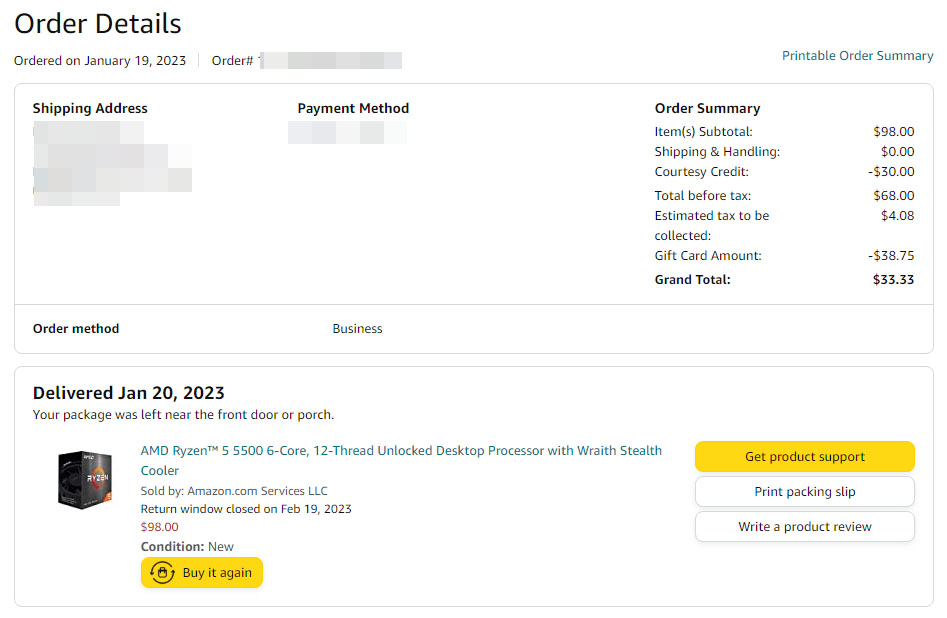Click the Ordered on January 19, 2023 text
This screenshot has width=947, height=618.
[x=100, y=61]
